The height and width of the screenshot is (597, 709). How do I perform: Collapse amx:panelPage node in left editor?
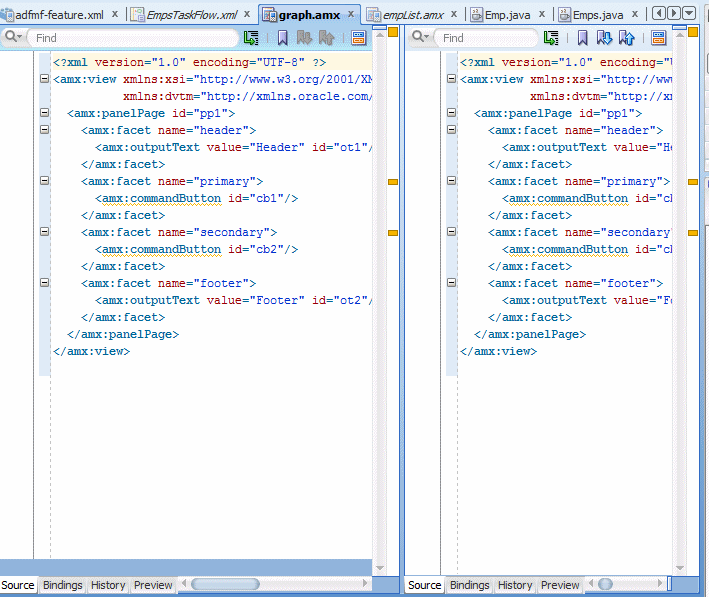44,113
